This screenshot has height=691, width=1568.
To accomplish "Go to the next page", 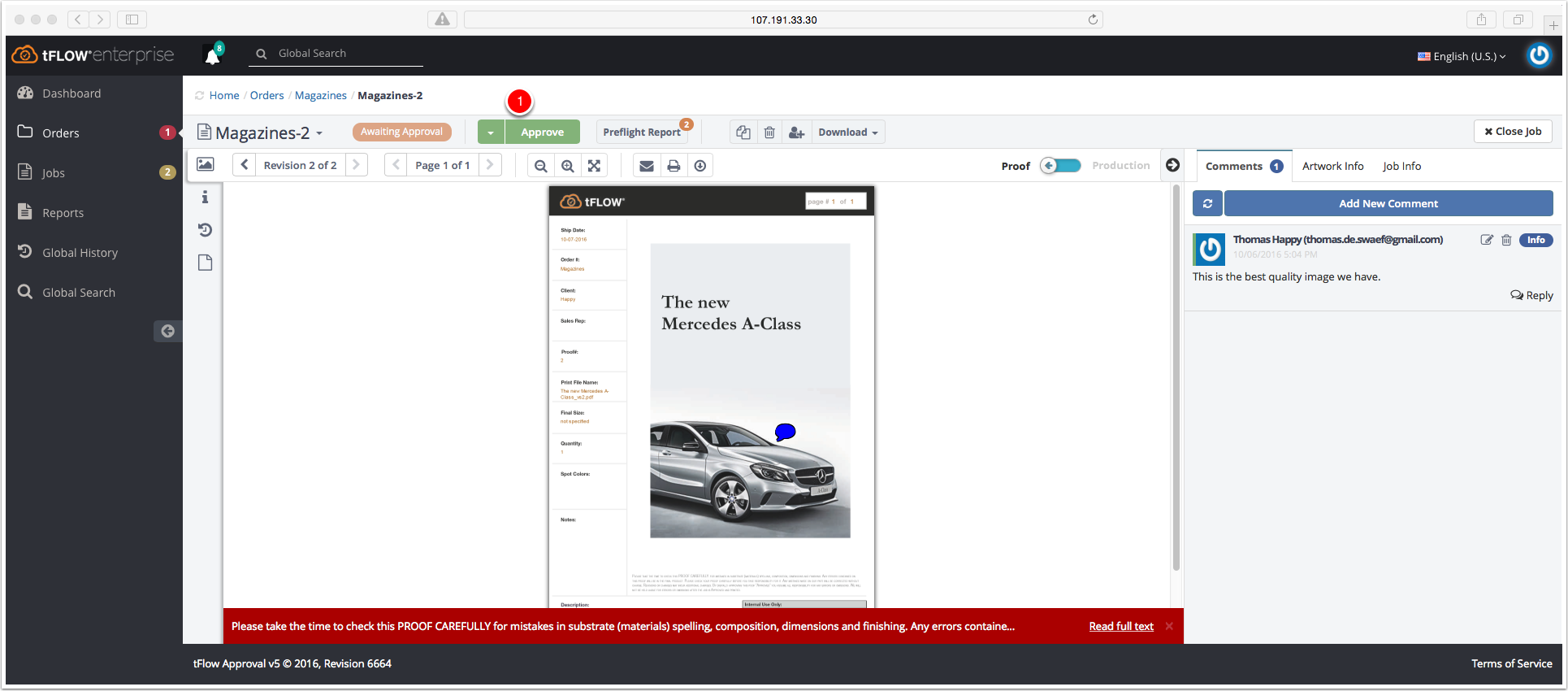I will tap(490, 165).
